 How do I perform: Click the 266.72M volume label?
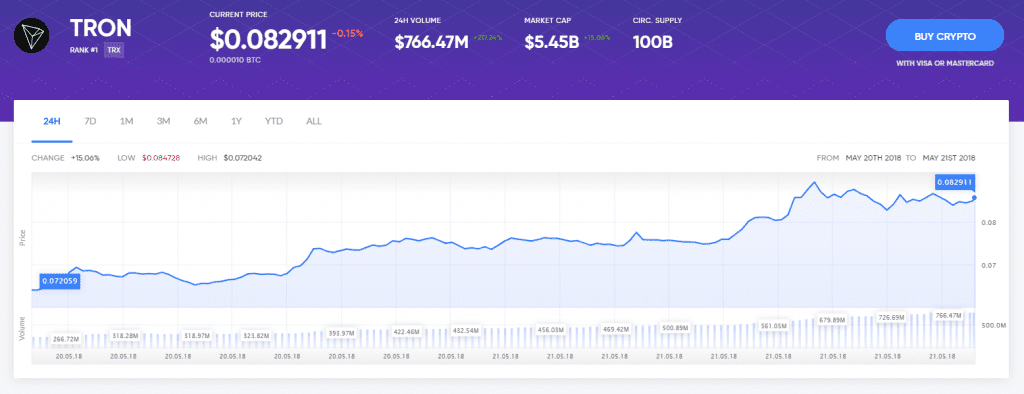pos(65,339)
